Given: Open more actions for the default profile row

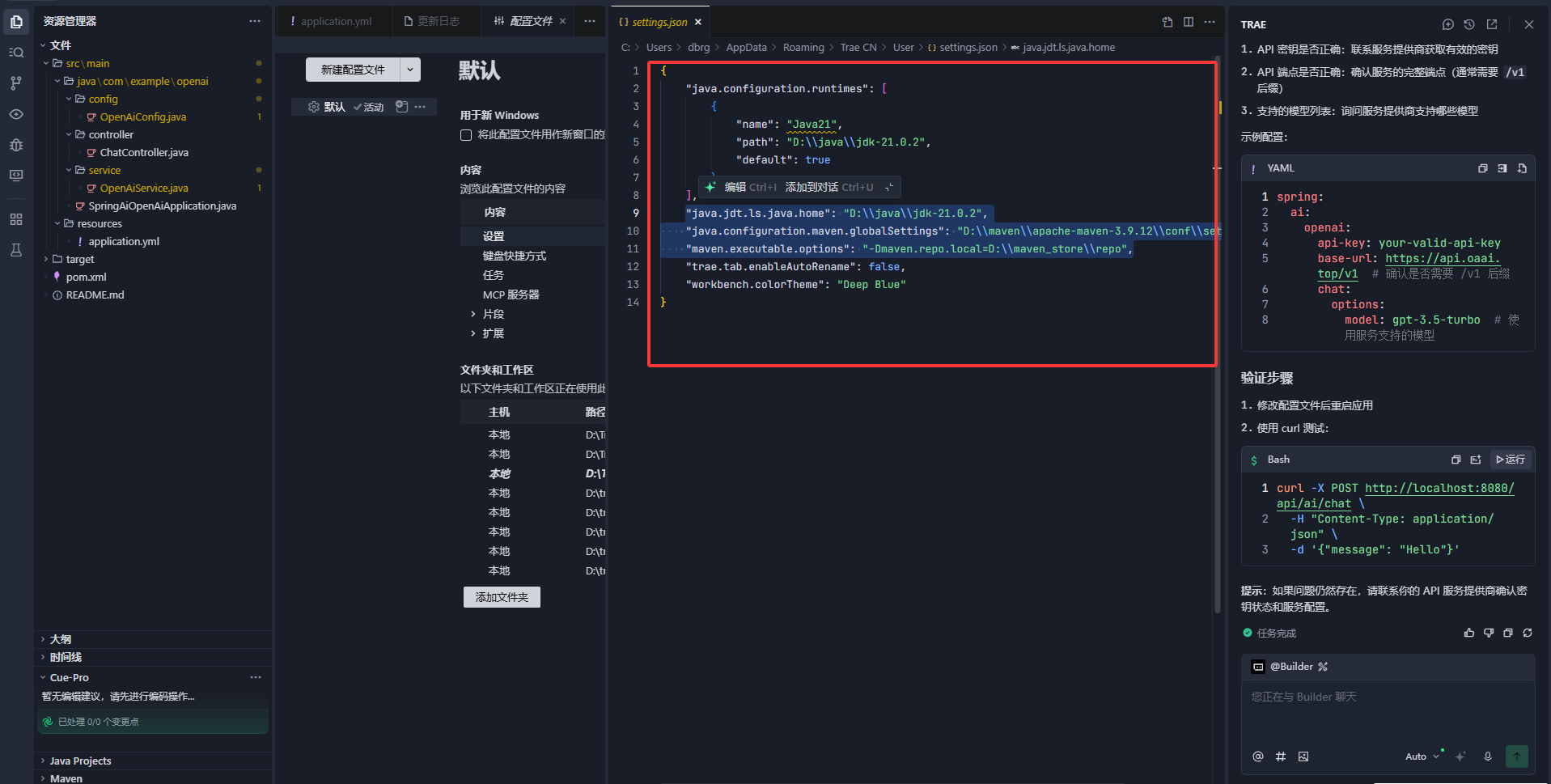Looking at the screenshot, I should 420,107.
